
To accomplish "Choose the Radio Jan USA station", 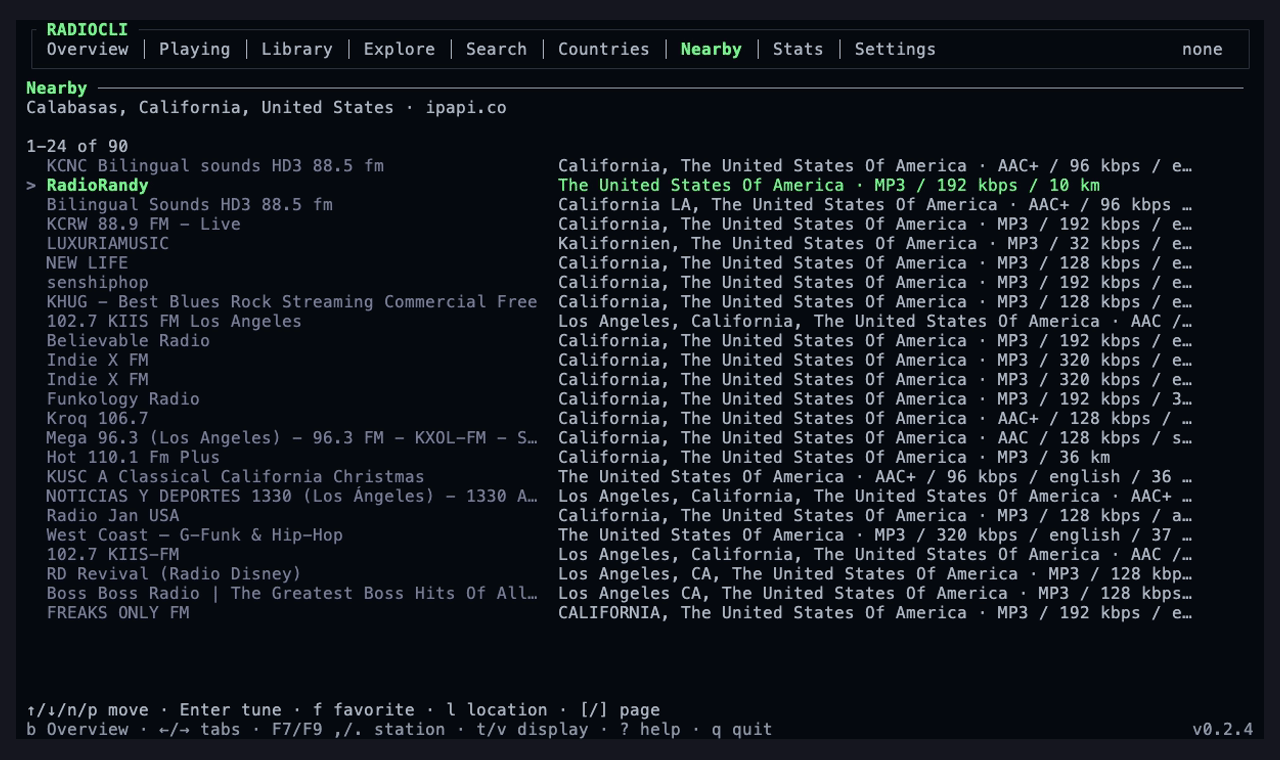I will click(x=619, y=516).
